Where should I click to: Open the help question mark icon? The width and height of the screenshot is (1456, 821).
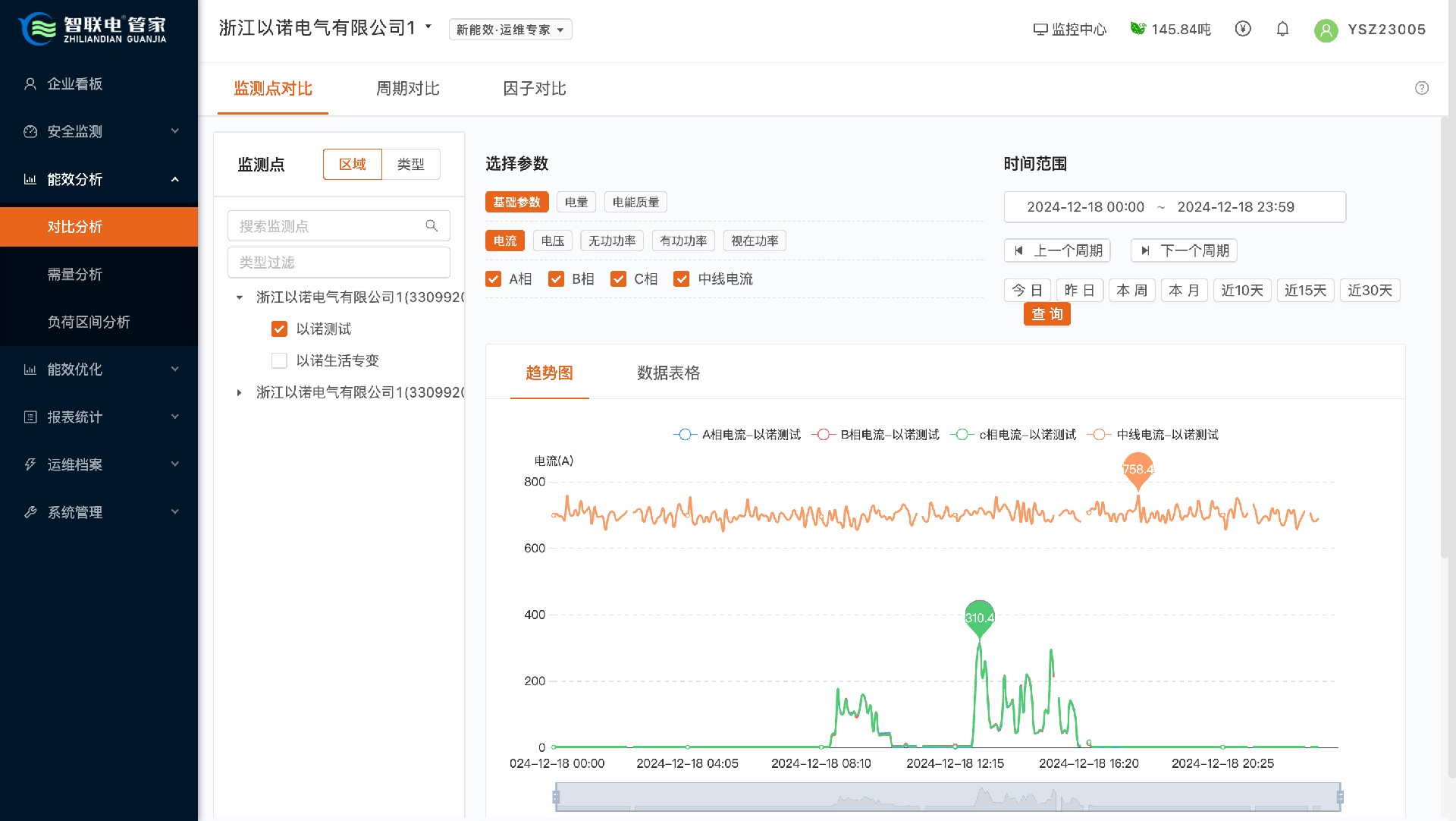click(1422, 88)
